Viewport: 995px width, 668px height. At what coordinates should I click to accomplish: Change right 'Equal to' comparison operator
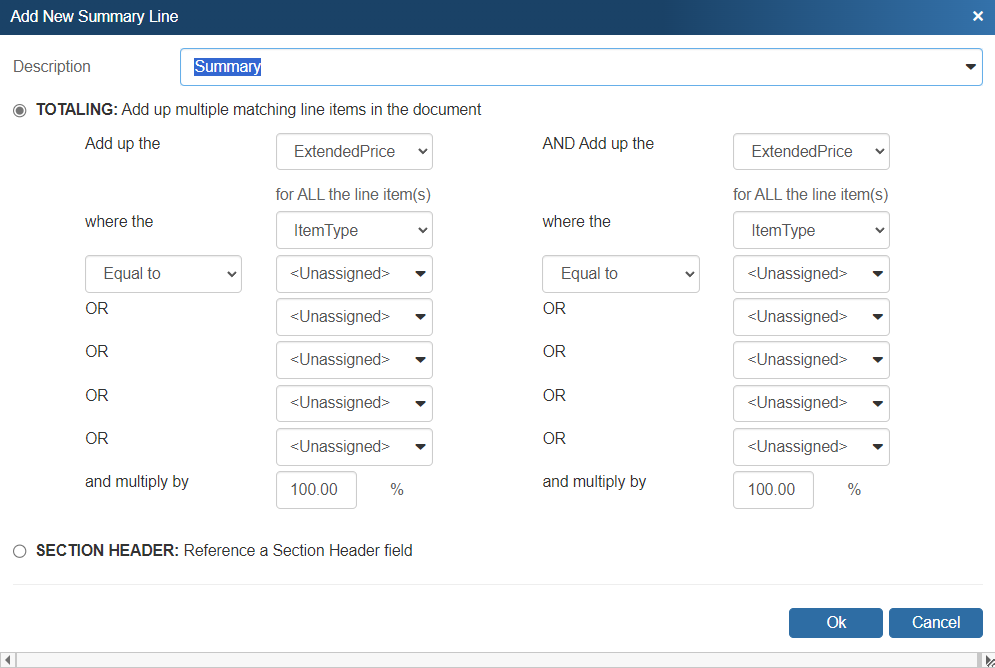point(620,274)
